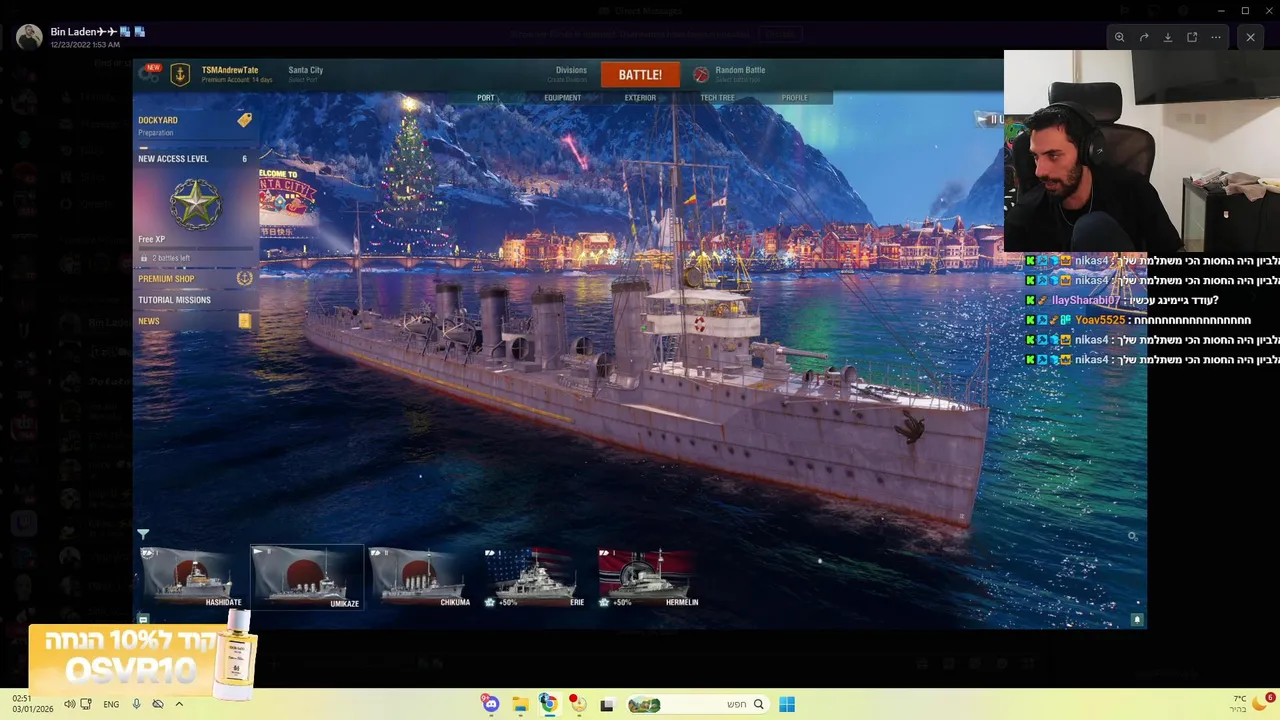
Task: Click the Free XP reward label
Action: click(152, 240)
